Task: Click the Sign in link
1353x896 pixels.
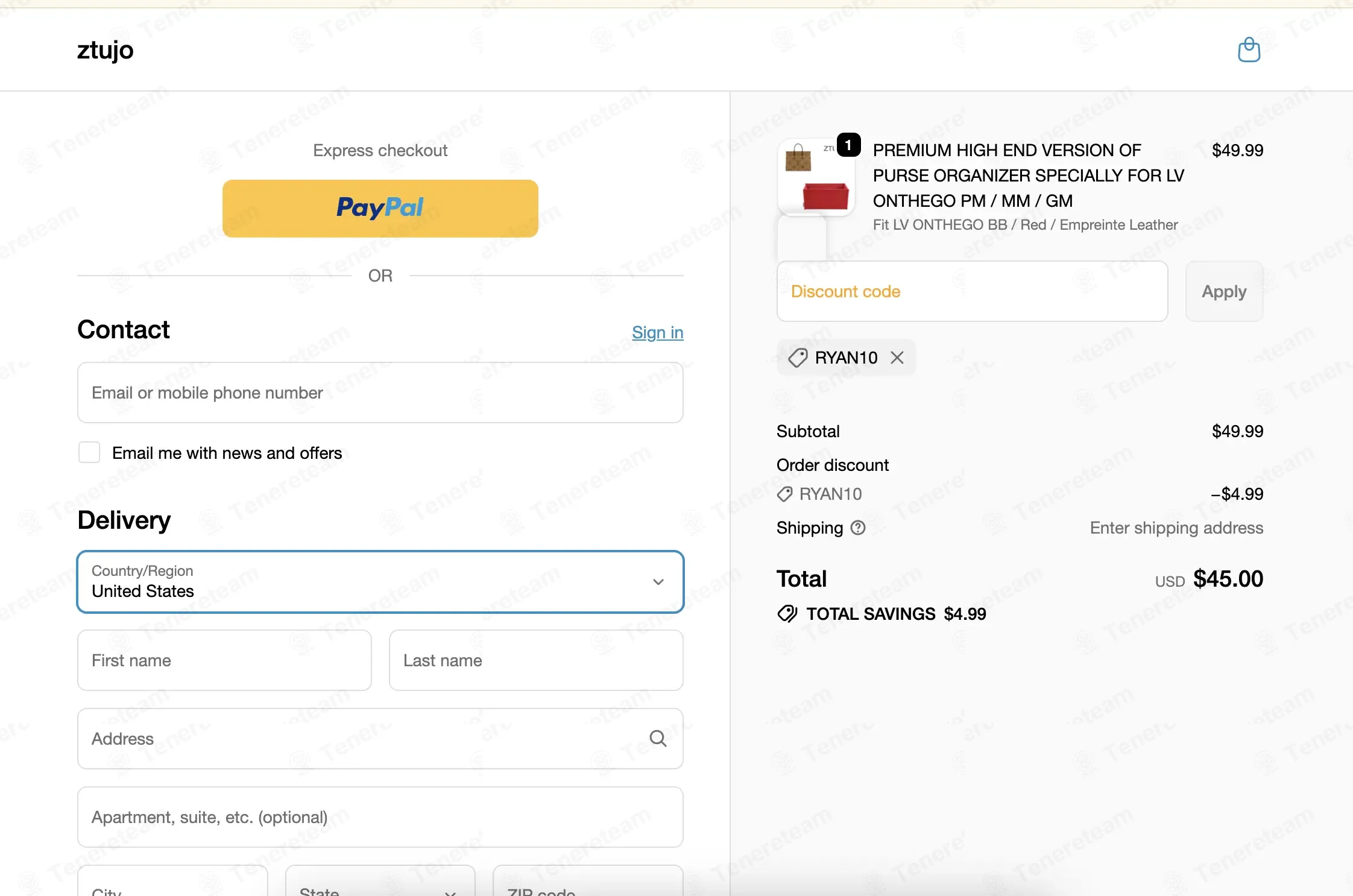Action: tap(658, 332)
